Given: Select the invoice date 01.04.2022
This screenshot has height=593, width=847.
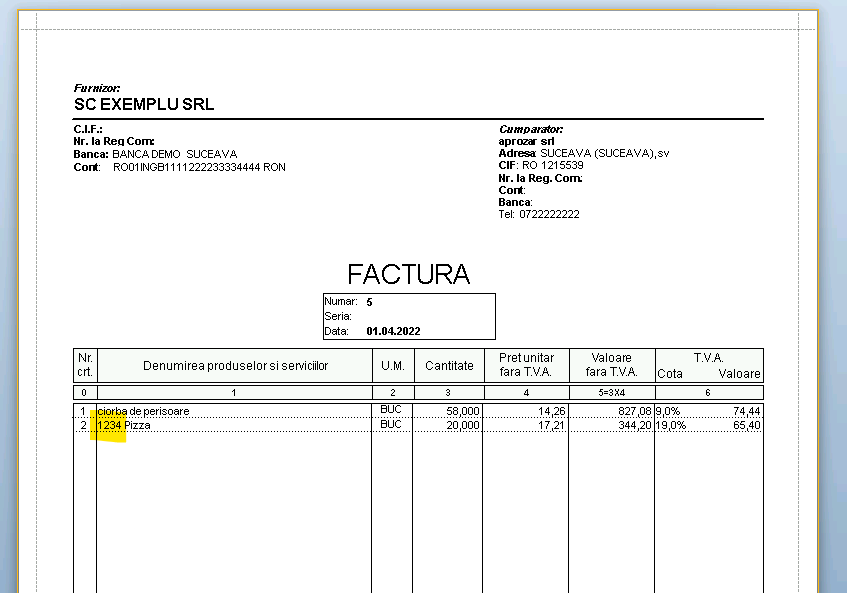Looking at the screenshot, I should point(393,332).
